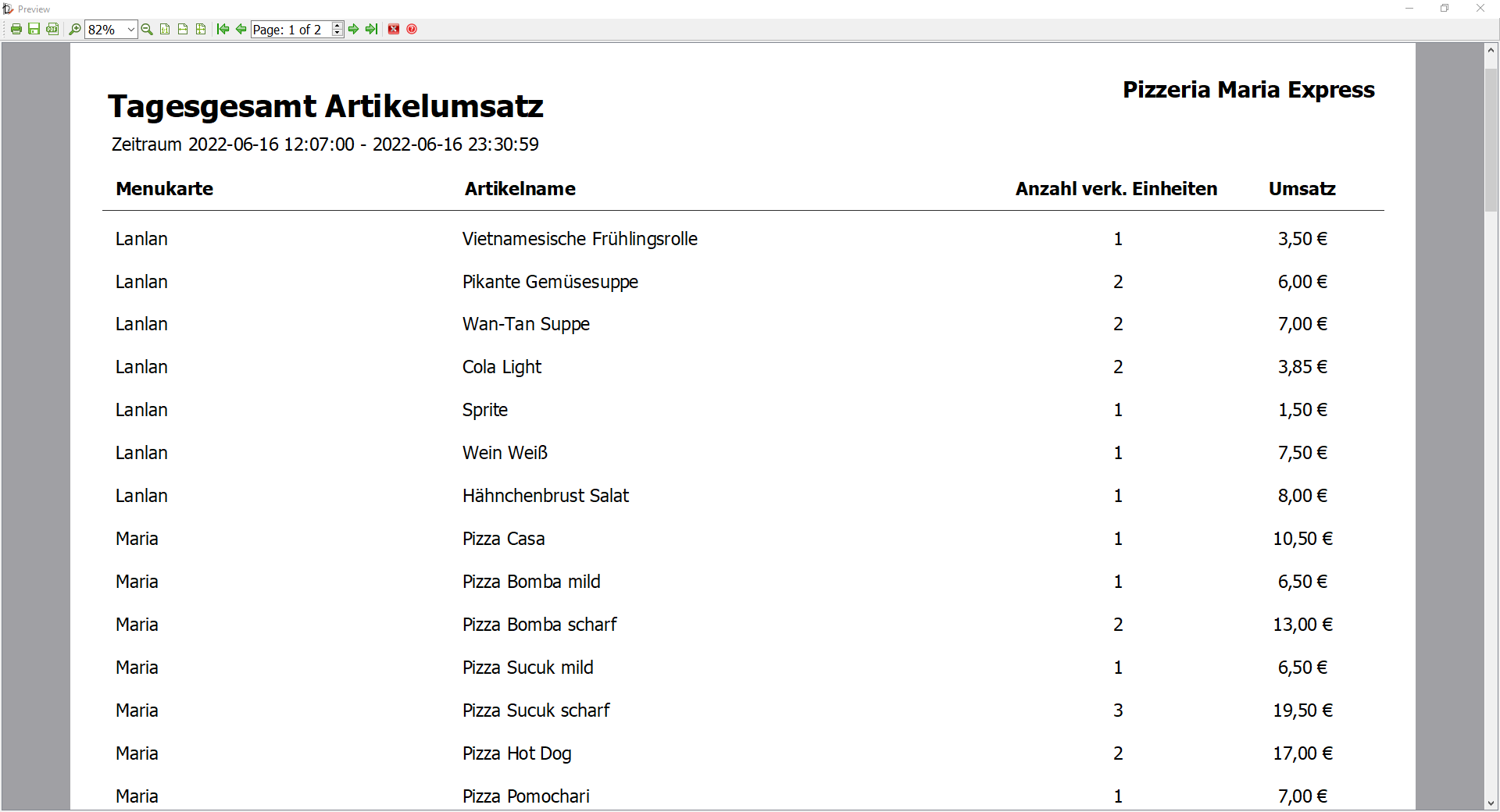The width and height of the screenshot is (1500, 812).
Task: Click the page number input field
Action: coord(291,30)
